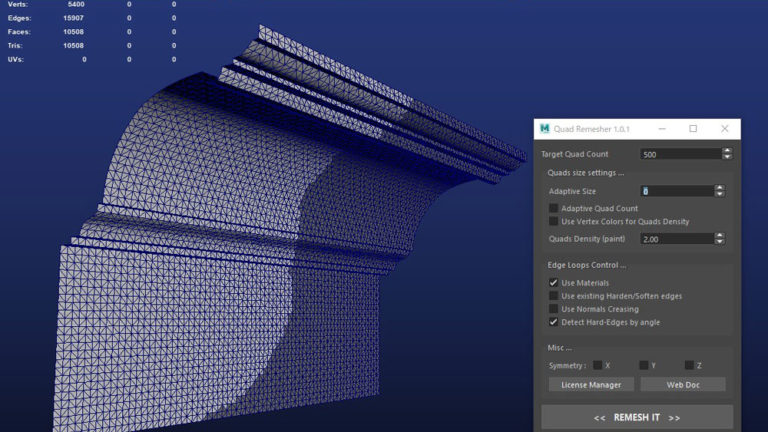Decrease Target Quad Count with down arrow
The width and height of the screenshot is (768, 432).
[x=727, y=157]
